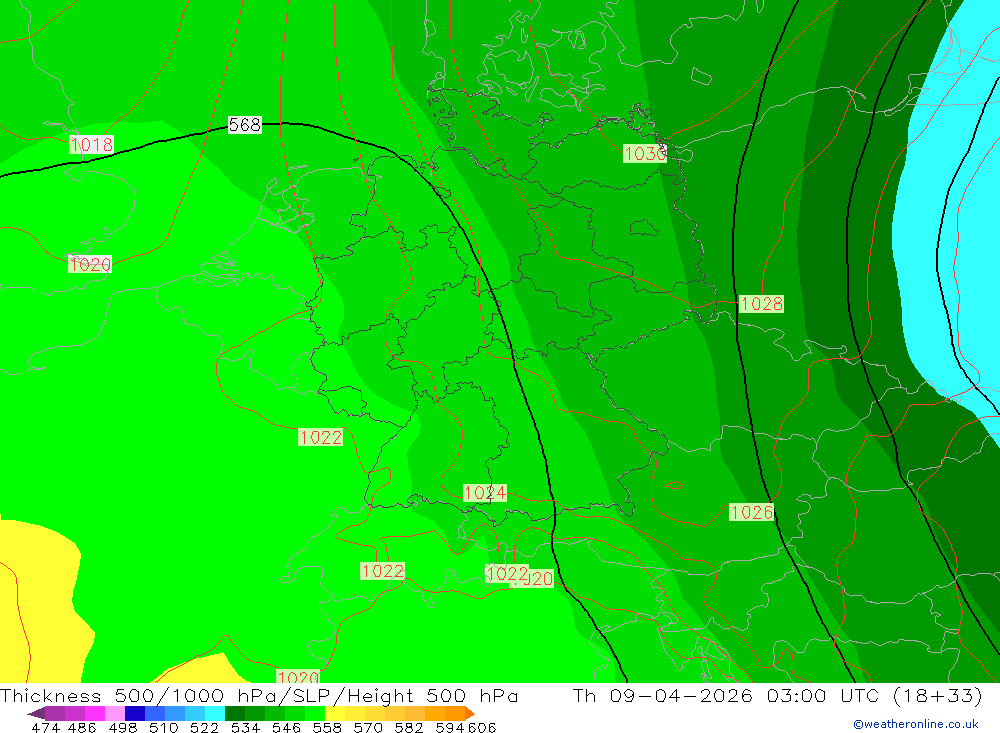
Task: Click the 546 legend value
Action: 286,727
